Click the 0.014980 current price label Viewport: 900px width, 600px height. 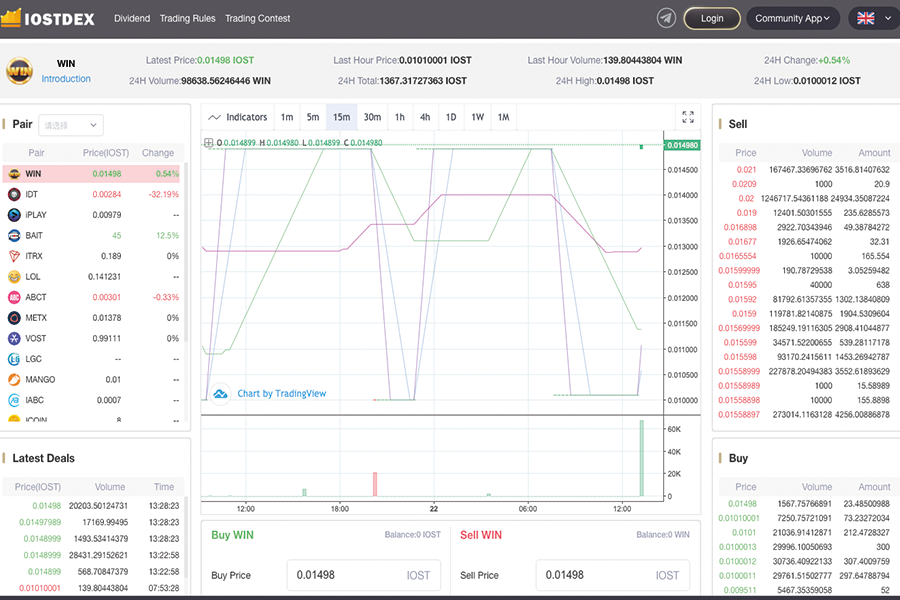(x=682, y=145)
